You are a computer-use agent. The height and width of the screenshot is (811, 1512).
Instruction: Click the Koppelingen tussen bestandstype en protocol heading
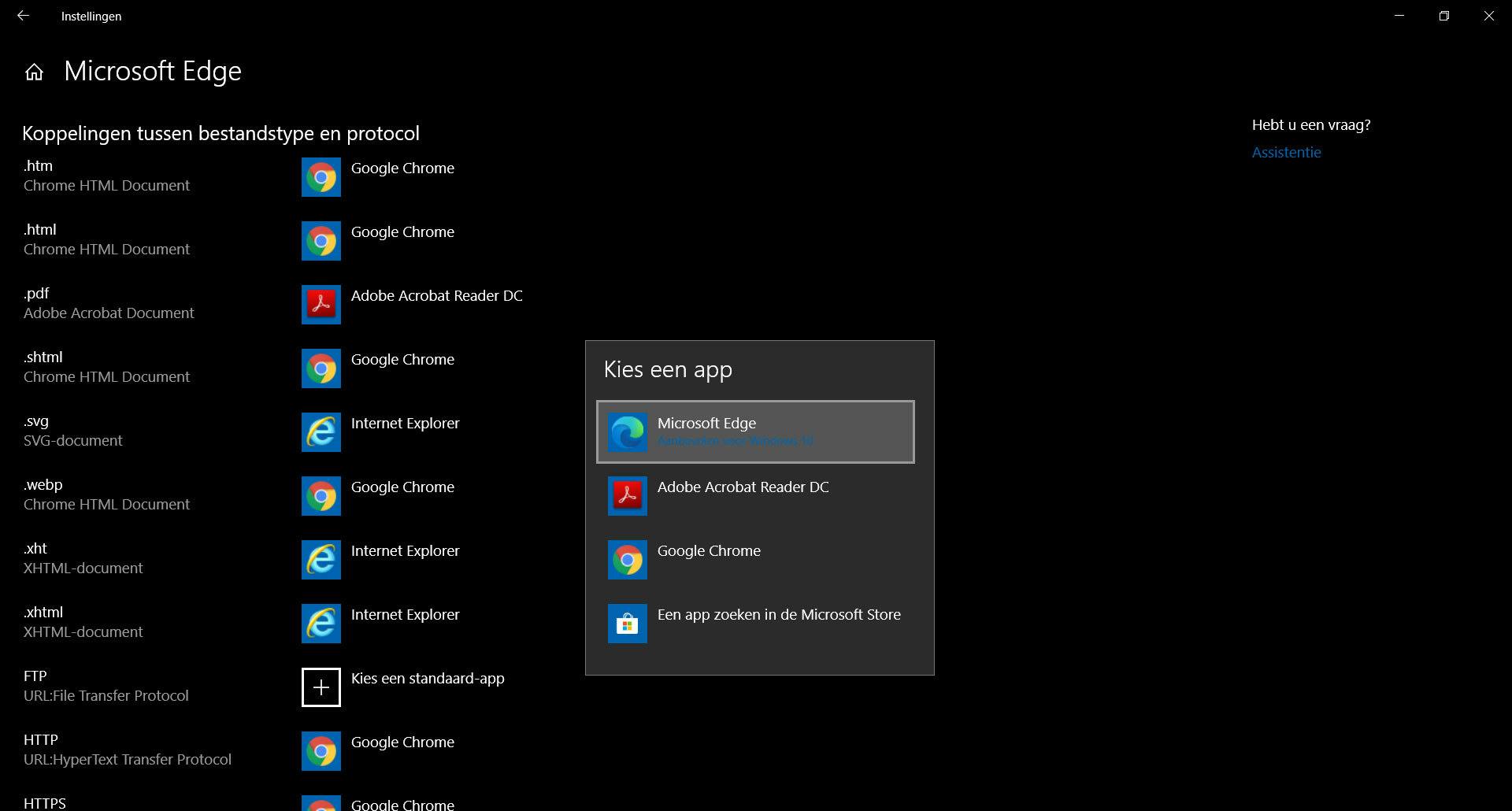220,133
